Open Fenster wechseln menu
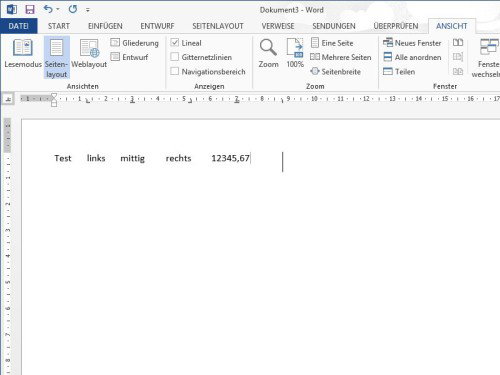 coord(487,58)
